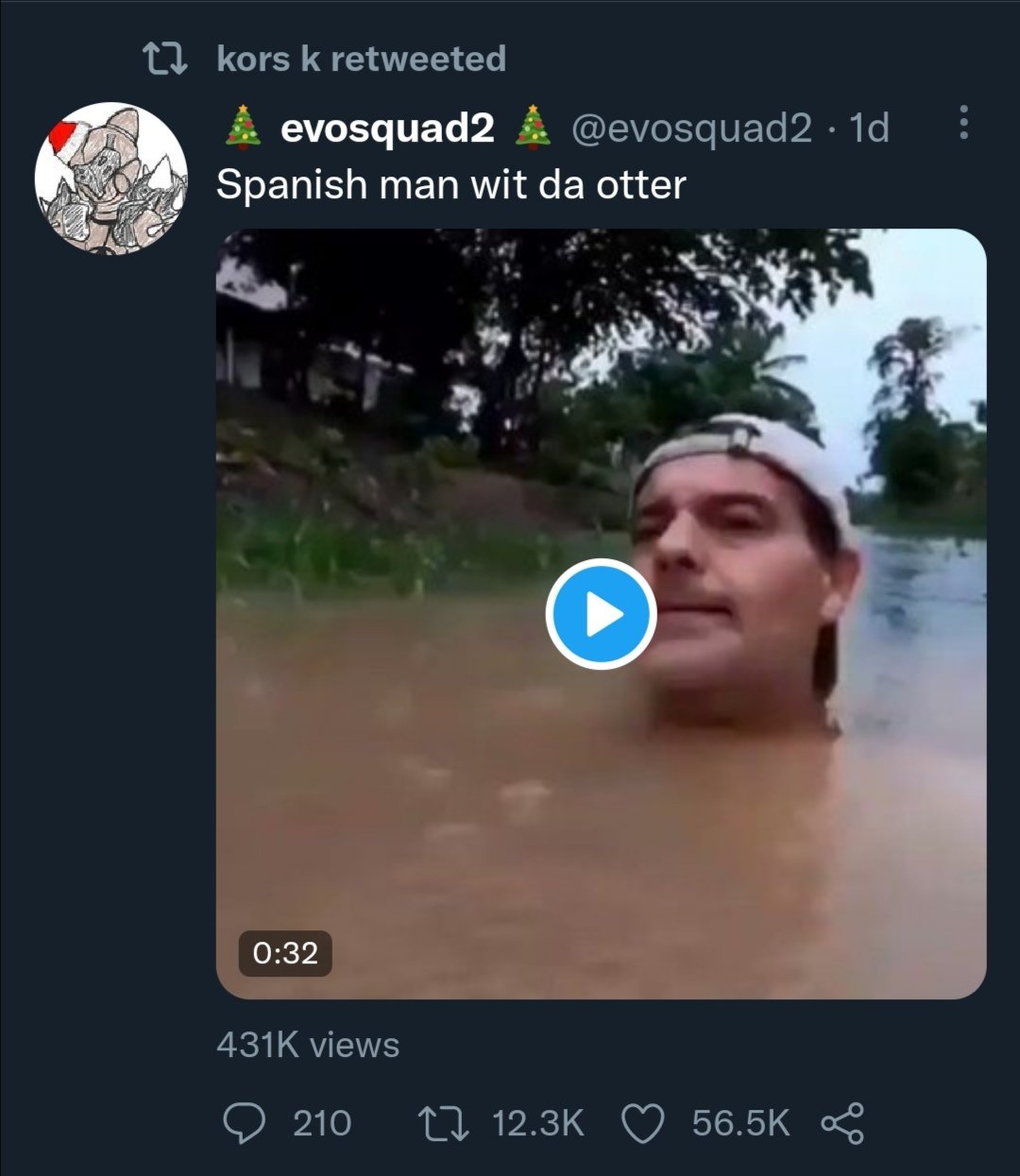Click the evosquad2 display name
This screenshot has width=1020, height=1176.
pos(387,128)
